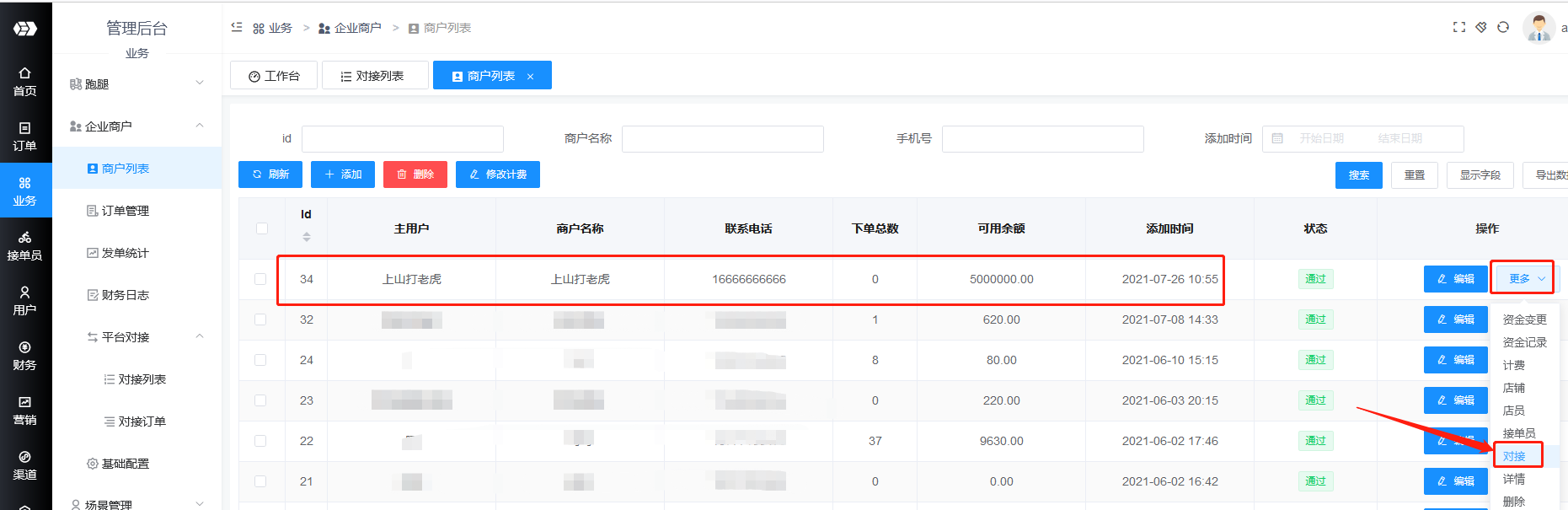Open 发单统计 in side menu

tap(137, 252)
